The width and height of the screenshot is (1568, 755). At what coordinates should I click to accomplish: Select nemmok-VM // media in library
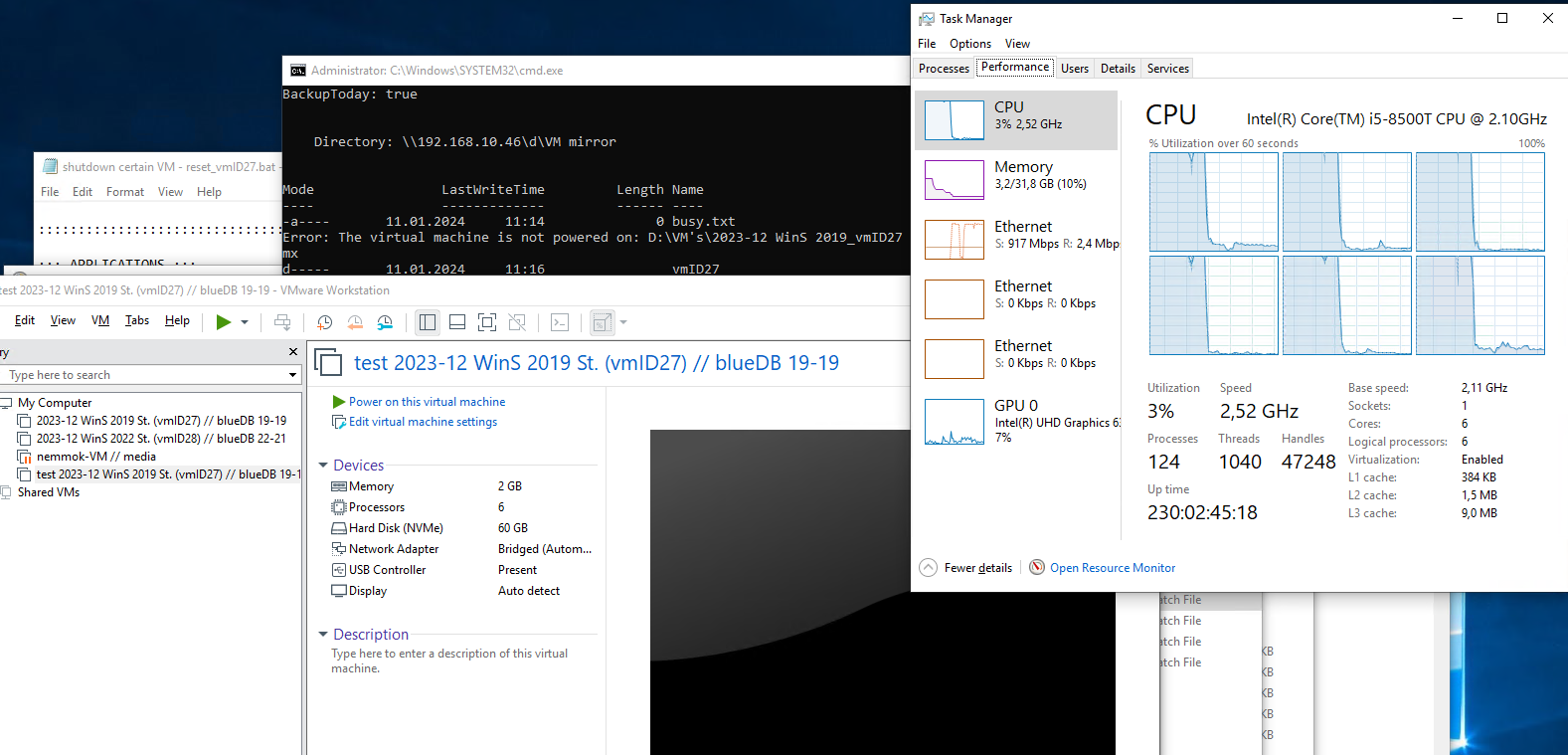(x=95, y=457)
